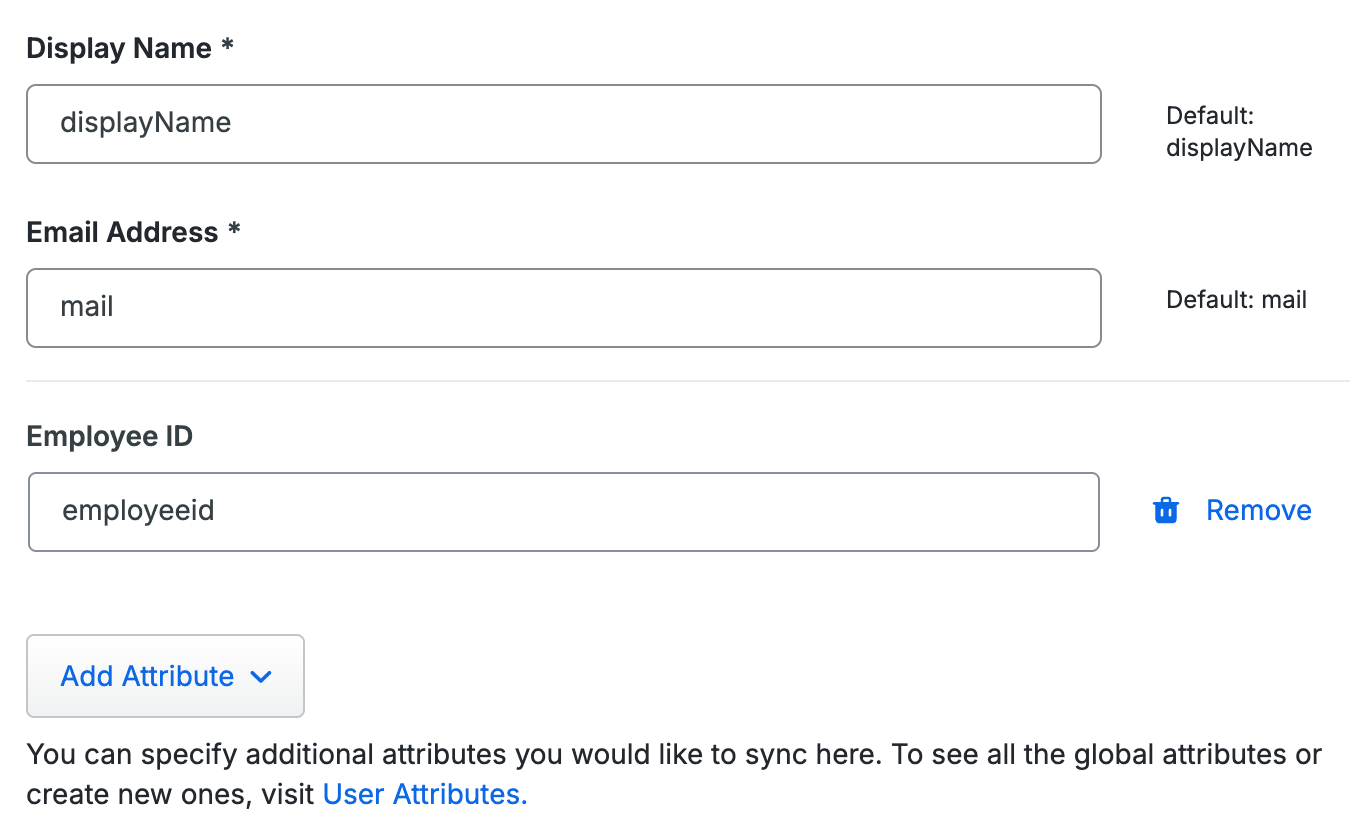This screenshot has height=834, width=1350.
Task: Click the divider line above Employee ID
Action: click(675, 381)
